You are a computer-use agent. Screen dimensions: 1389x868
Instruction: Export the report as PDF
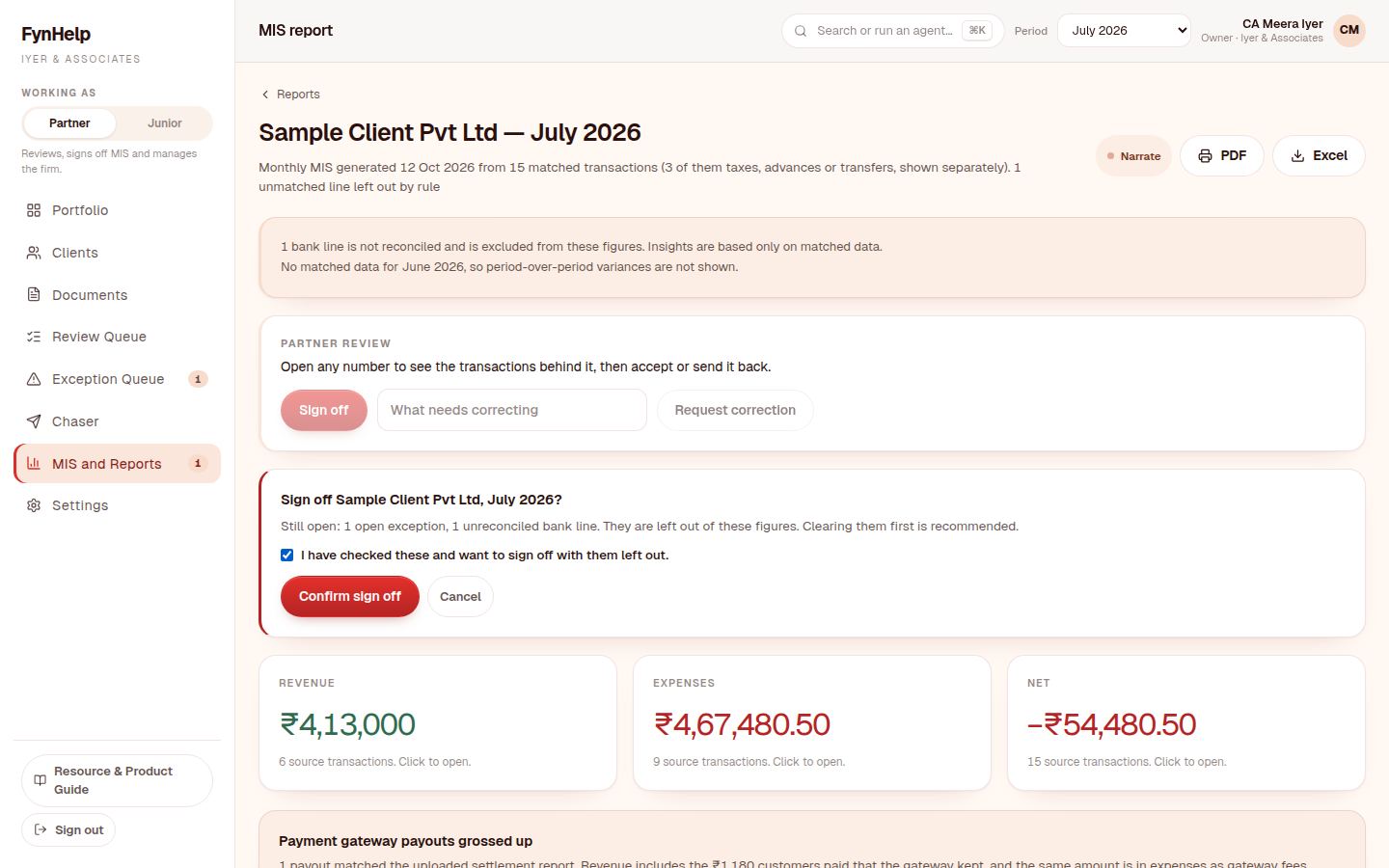pyautogui.click(x=1222, y=156)
